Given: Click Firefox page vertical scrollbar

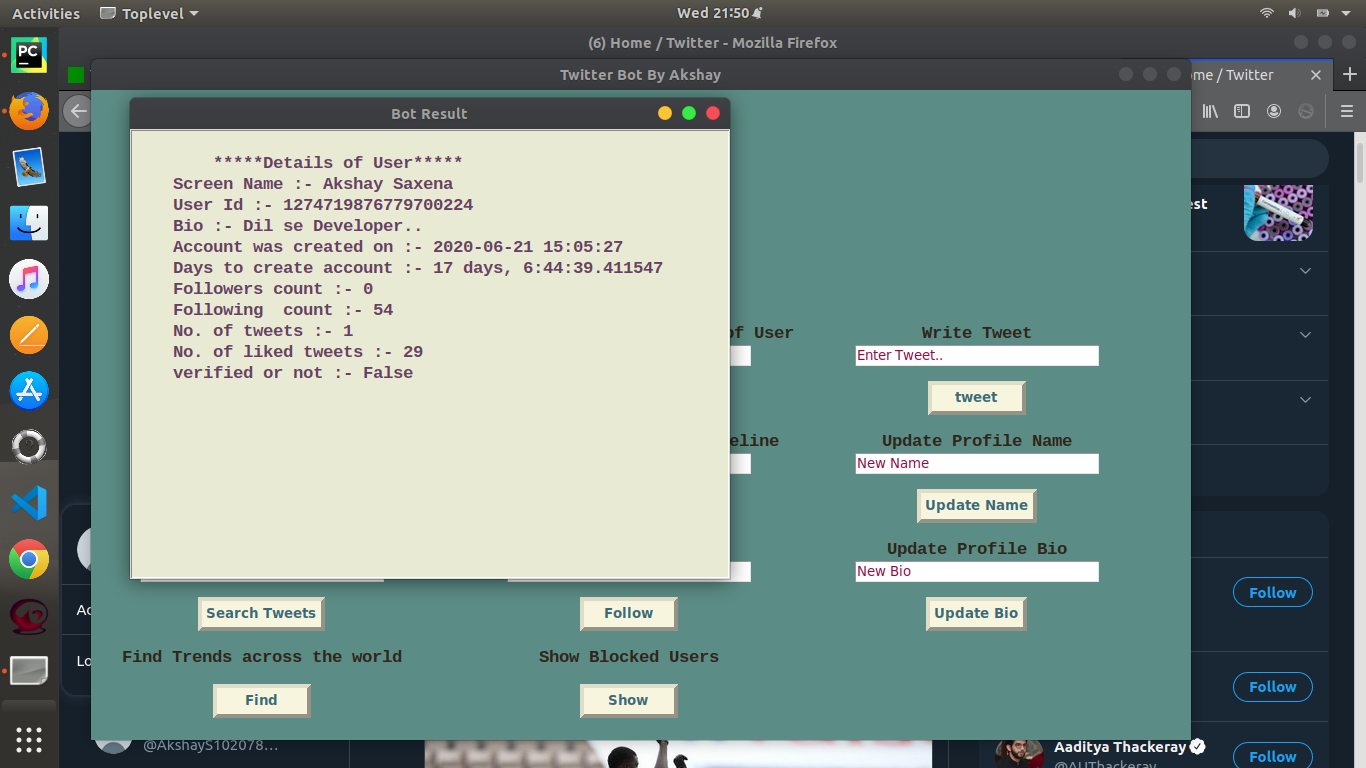Looking at the screenshot, I should tap(1359, 160).
